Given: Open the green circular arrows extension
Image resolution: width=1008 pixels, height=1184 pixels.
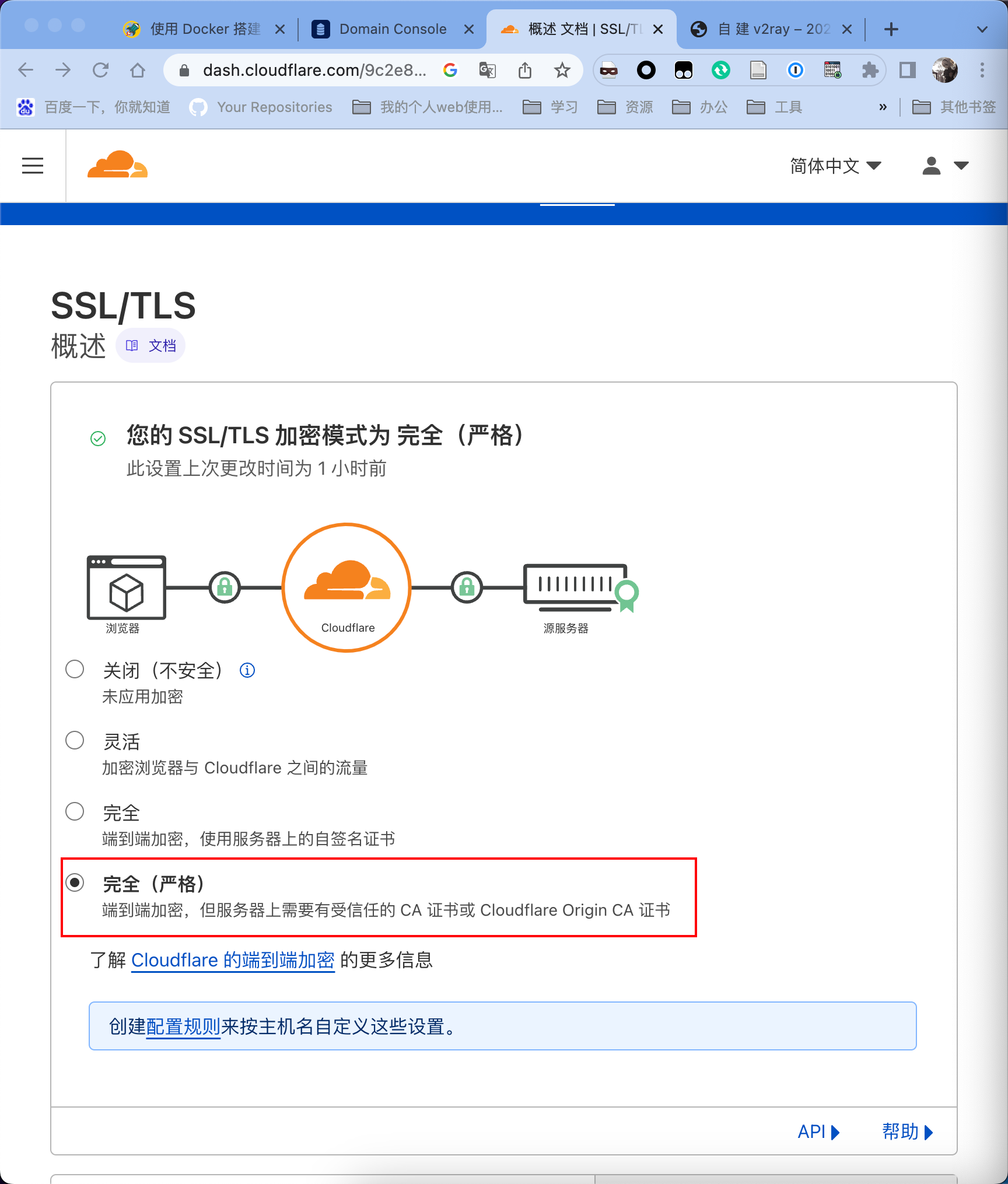Looking at the screenshot, I should (x=721, y=71).
